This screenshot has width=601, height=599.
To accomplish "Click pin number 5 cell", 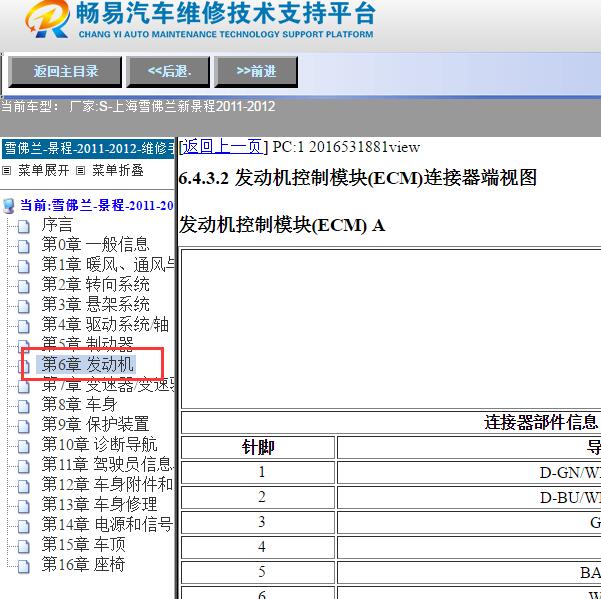I will point(258,572).
